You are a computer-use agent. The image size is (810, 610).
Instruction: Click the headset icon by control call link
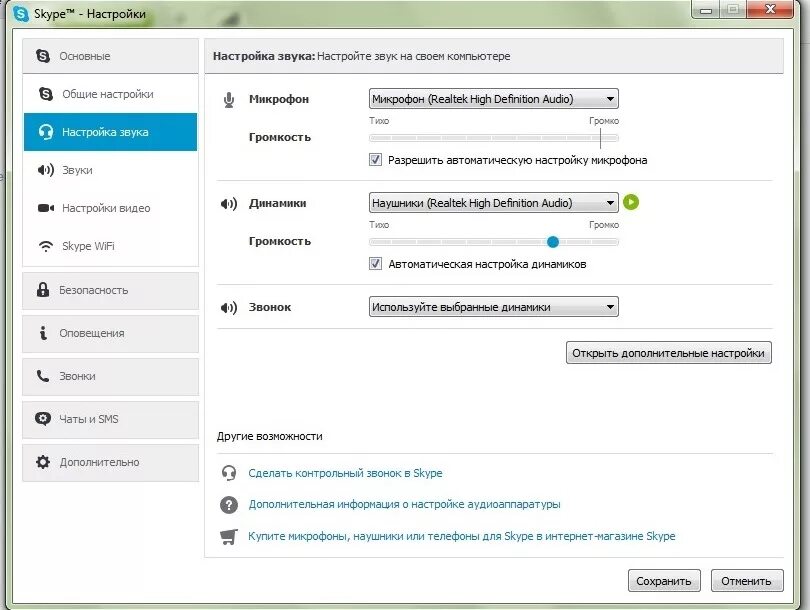229,473
